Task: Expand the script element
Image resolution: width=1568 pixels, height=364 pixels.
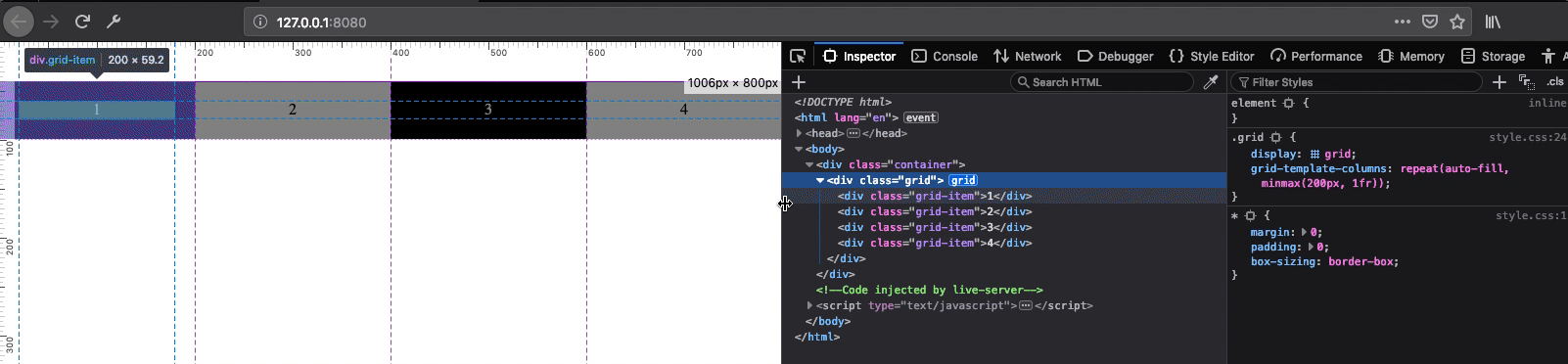Action: click(x=810, y=305)
